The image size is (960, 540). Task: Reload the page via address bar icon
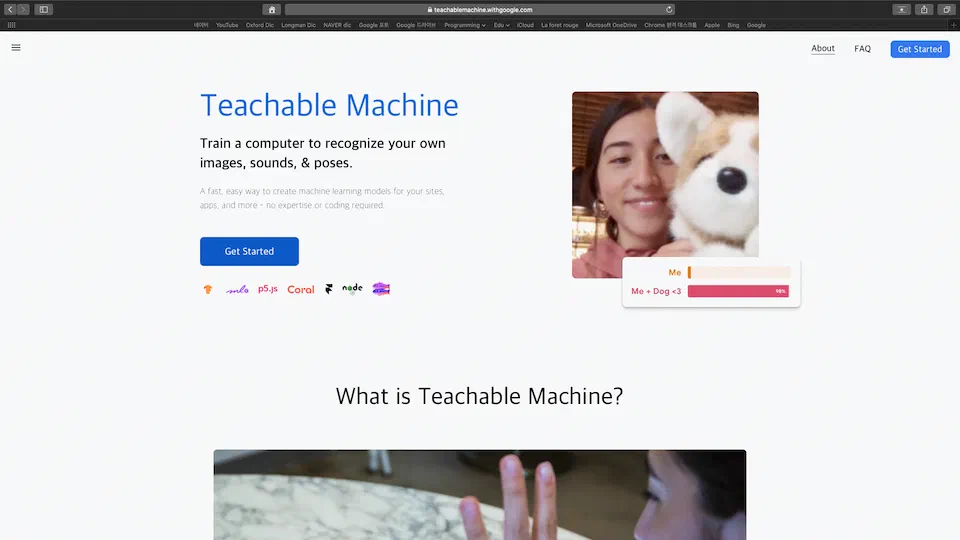tap(669, 9)
